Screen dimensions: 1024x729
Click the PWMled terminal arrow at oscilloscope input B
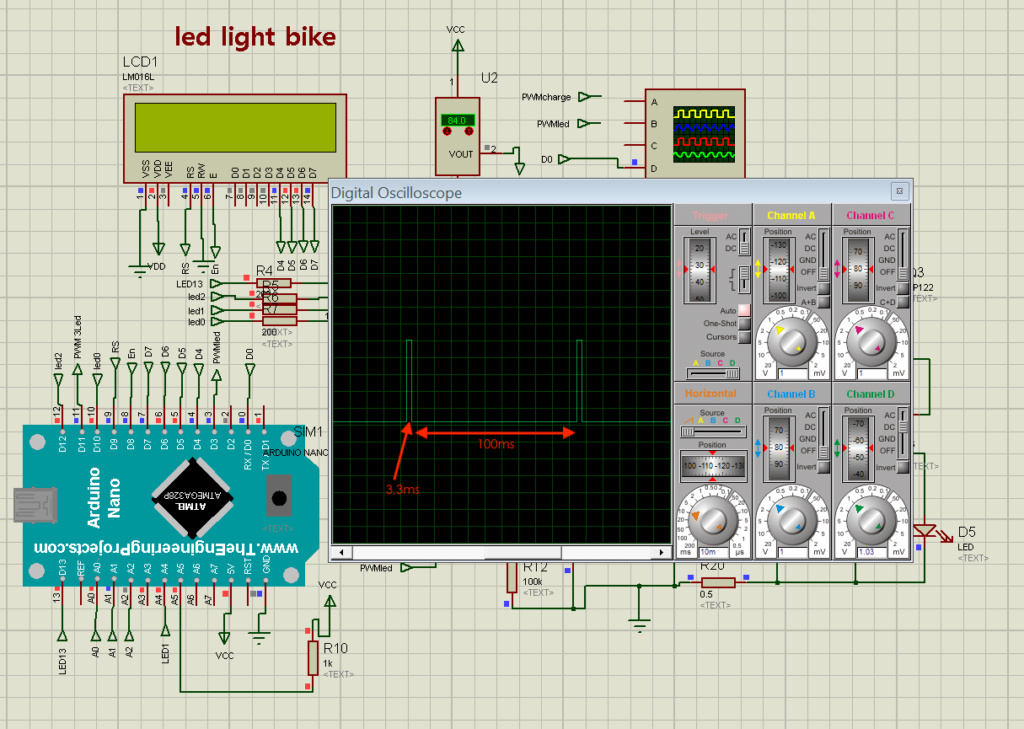coord(586,123)
